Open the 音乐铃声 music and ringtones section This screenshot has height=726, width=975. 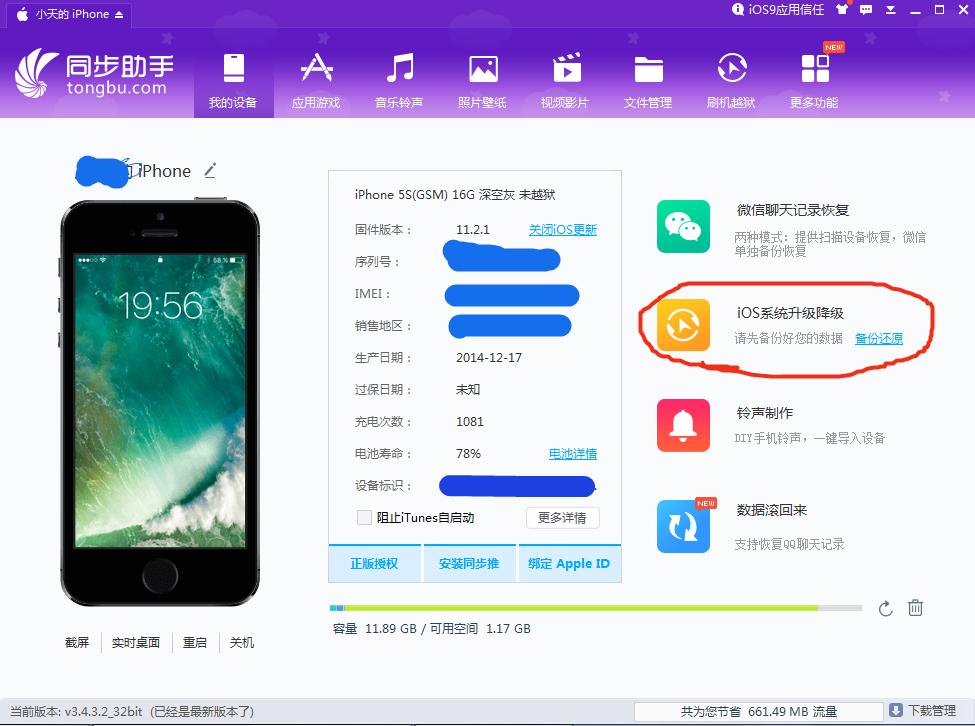click(399, 80)
